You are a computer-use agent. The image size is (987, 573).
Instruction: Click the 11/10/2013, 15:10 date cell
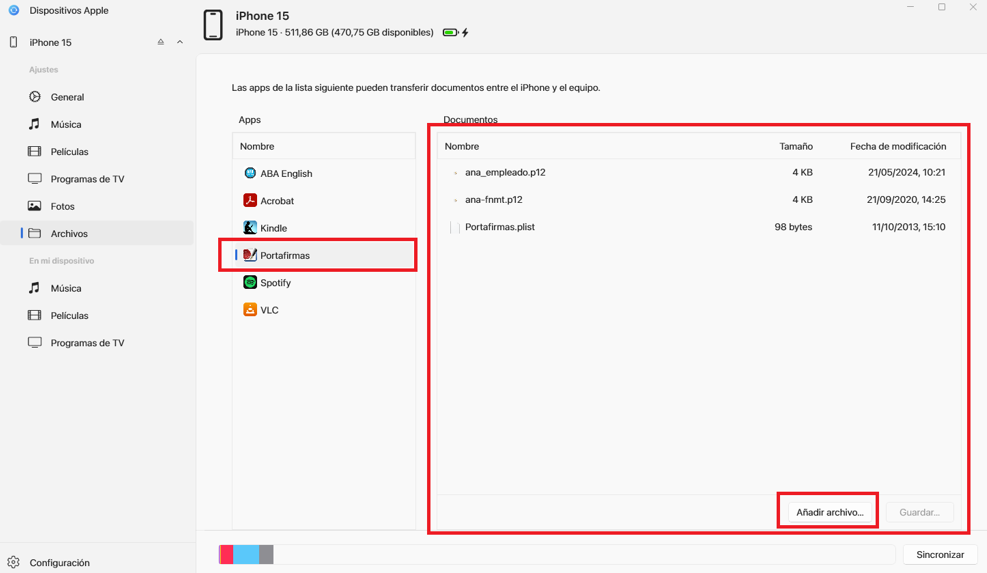click(908, 227)
